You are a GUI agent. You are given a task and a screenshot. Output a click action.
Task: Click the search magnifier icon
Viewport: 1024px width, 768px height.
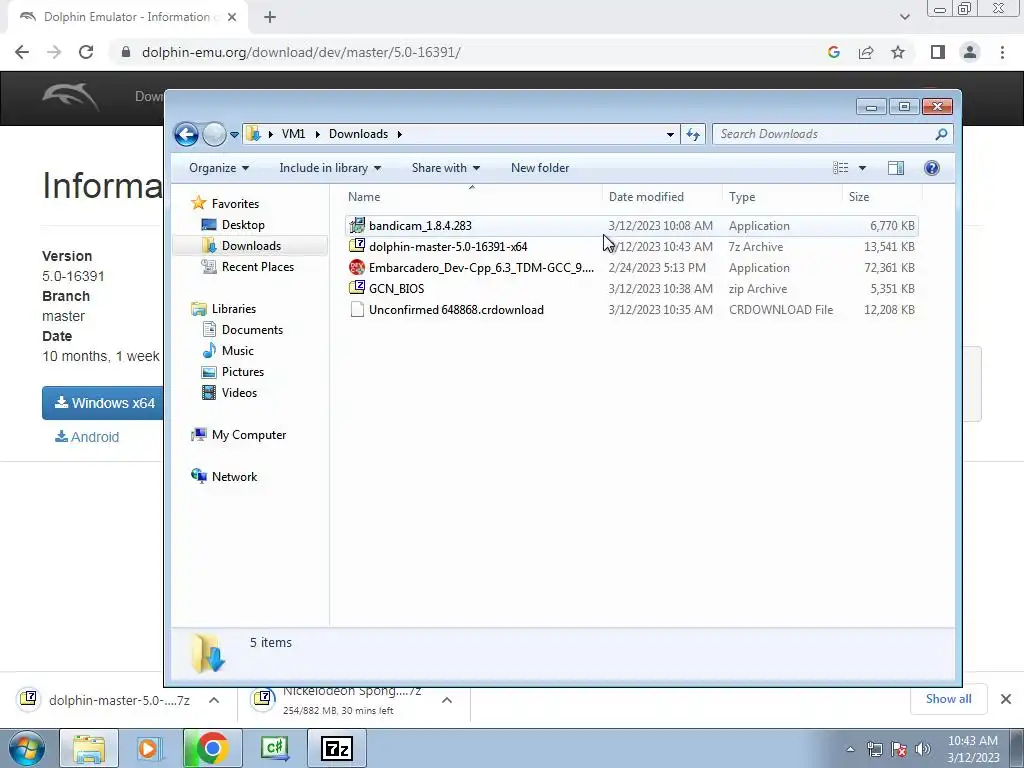(x=941, y=134)
